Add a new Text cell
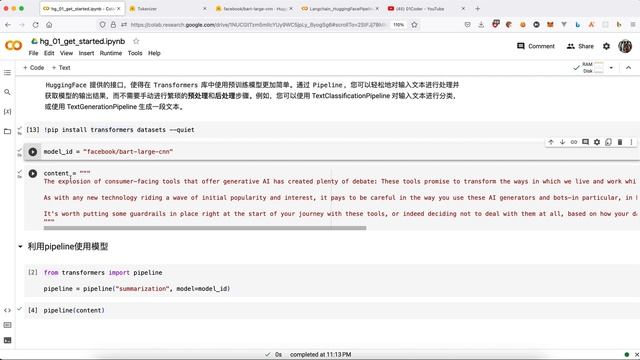Image resolution: width=640 pixels, height=360 pixels. (61, 68)
